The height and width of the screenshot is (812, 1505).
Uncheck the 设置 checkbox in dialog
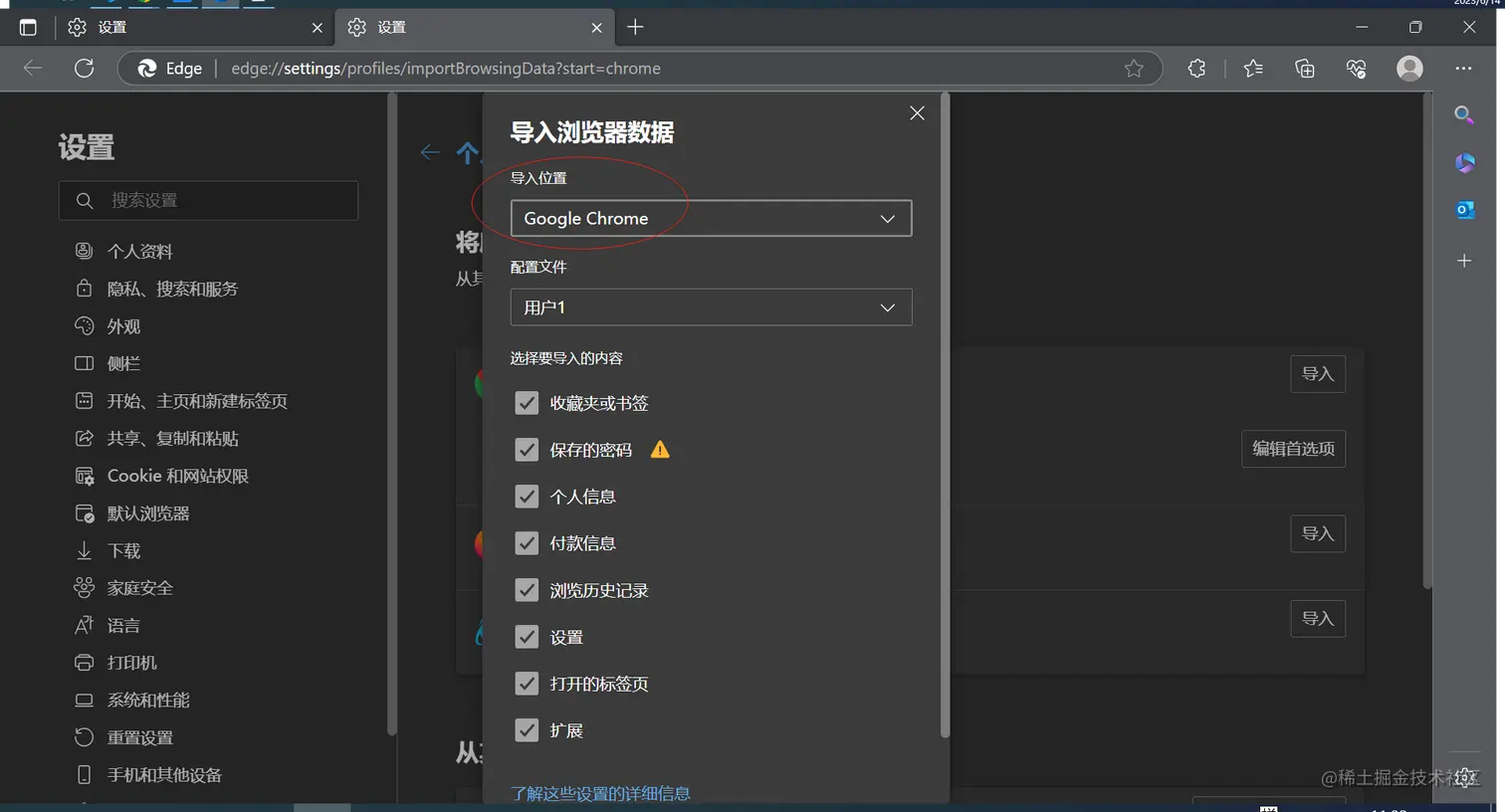coord(527,637)
